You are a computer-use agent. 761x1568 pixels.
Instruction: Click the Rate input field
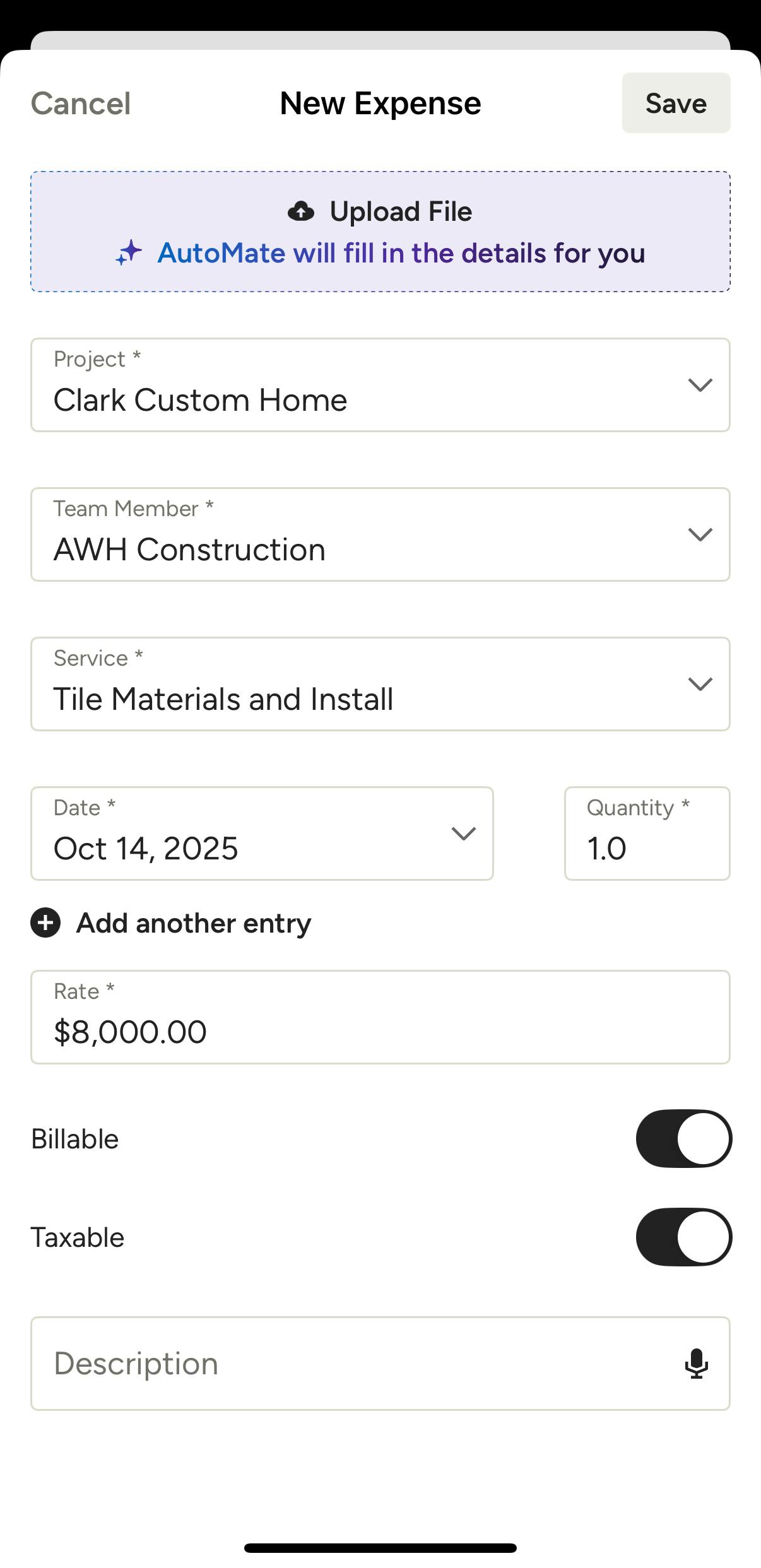tap(380, 1017)
